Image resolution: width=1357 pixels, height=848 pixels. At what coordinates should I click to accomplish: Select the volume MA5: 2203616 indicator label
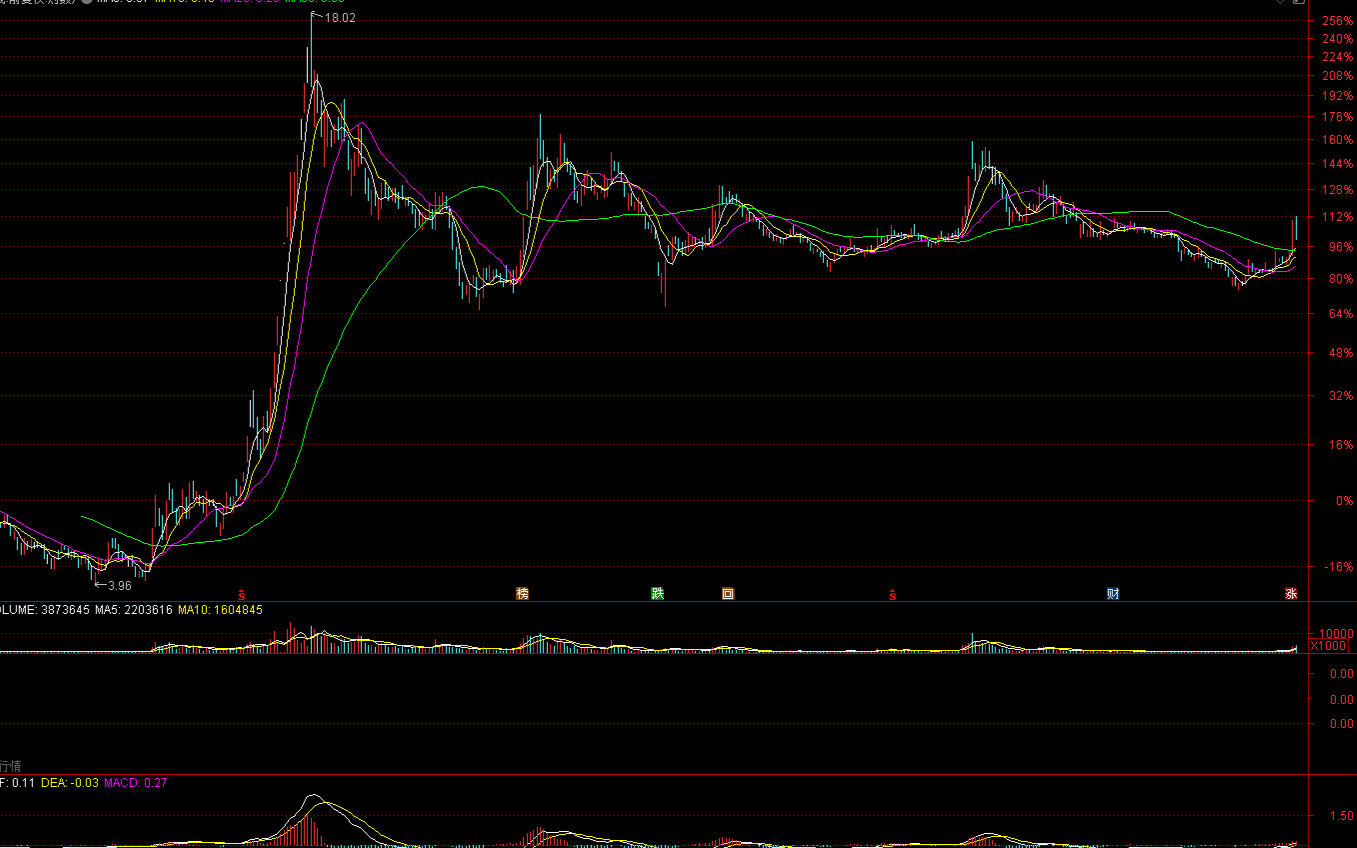134,609
